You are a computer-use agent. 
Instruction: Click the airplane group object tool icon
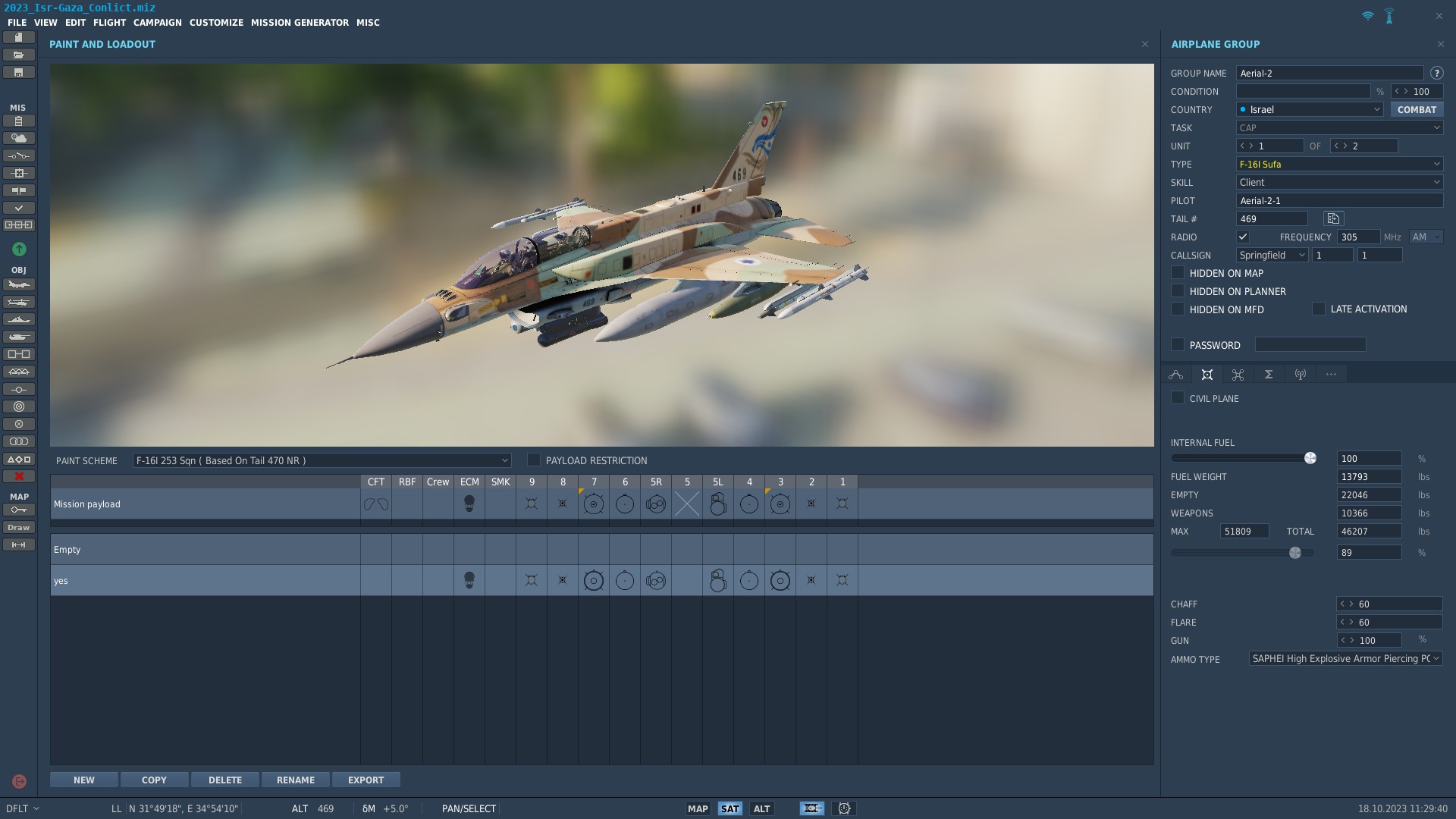[19, 285]
